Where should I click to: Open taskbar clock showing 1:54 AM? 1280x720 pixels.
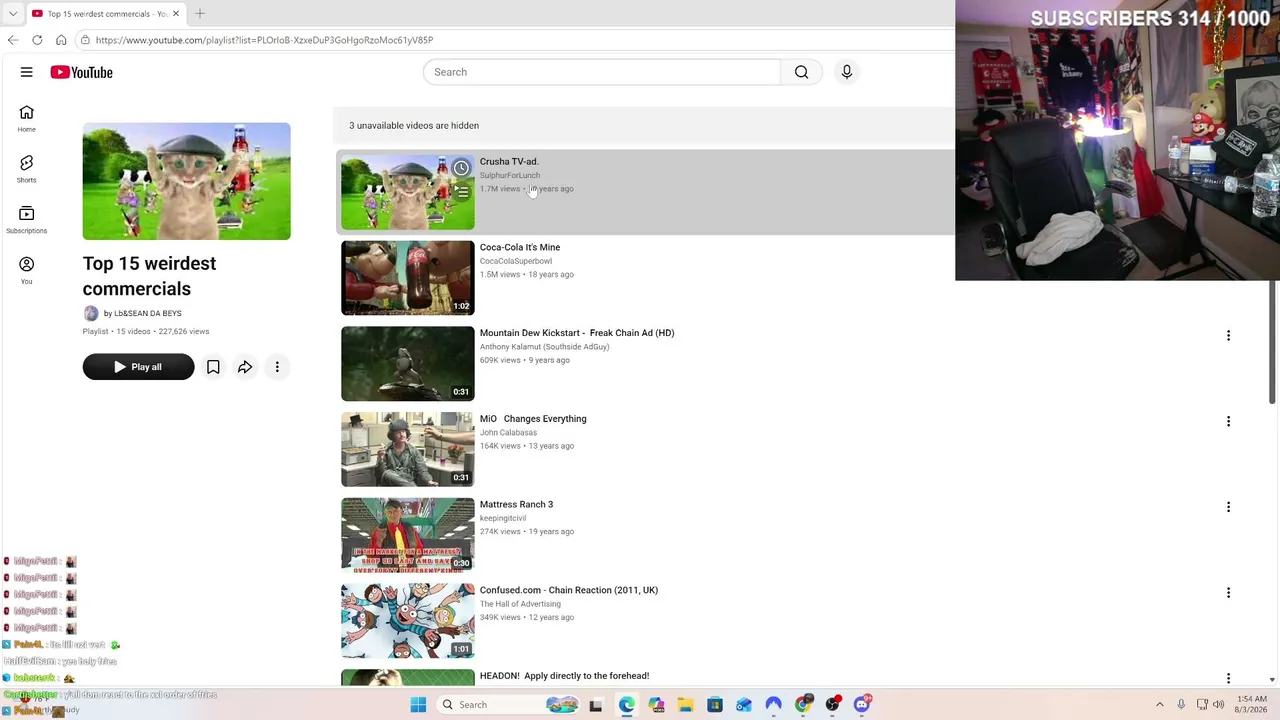[x=1251, y=705]
